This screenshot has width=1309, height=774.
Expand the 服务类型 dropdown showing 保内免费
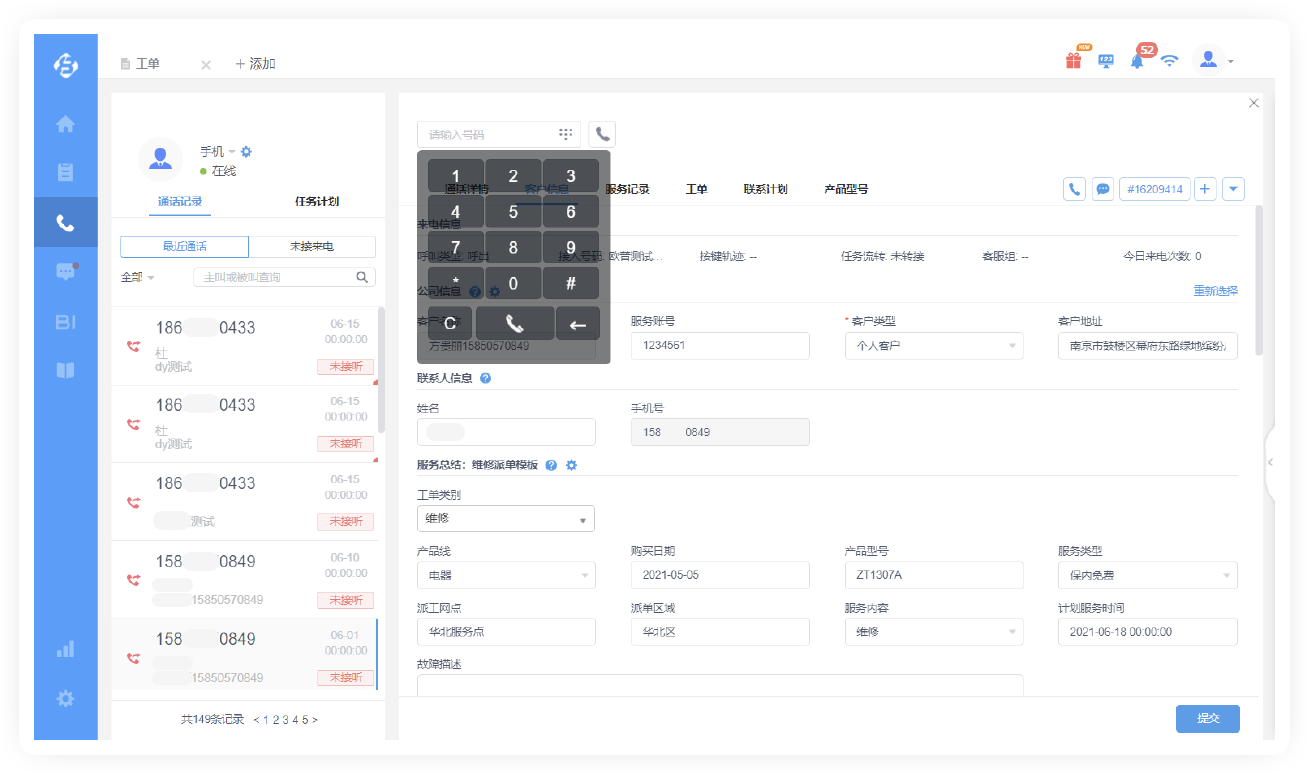coord(1146,575)
